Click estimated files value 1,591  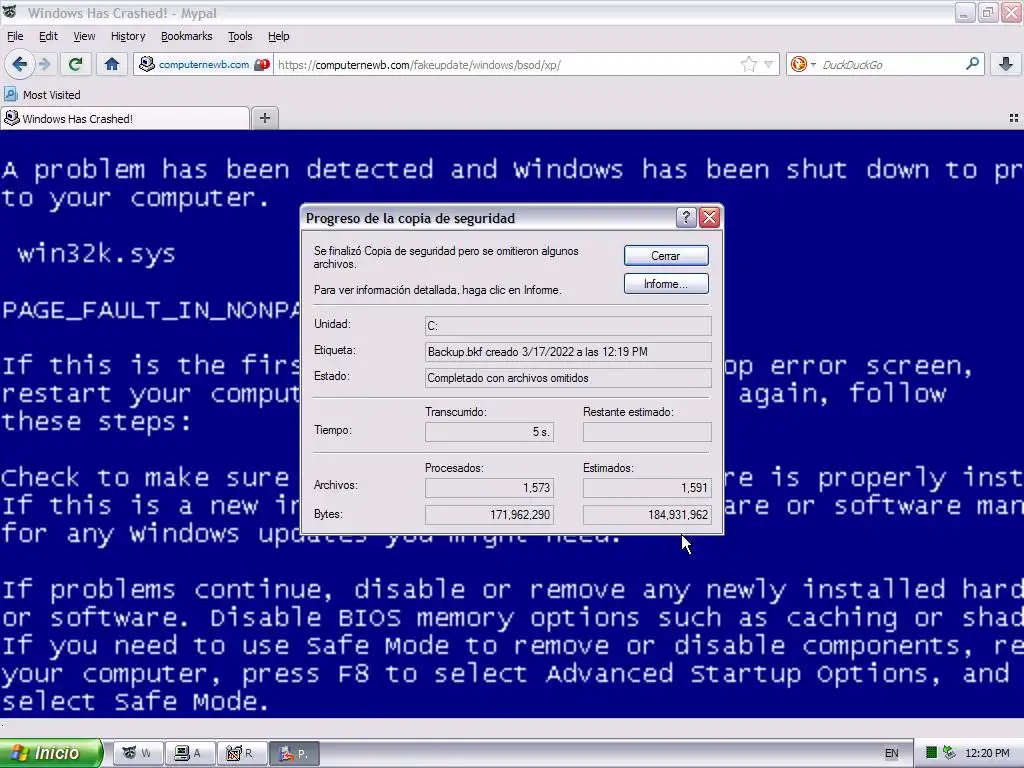click(647, 487)
